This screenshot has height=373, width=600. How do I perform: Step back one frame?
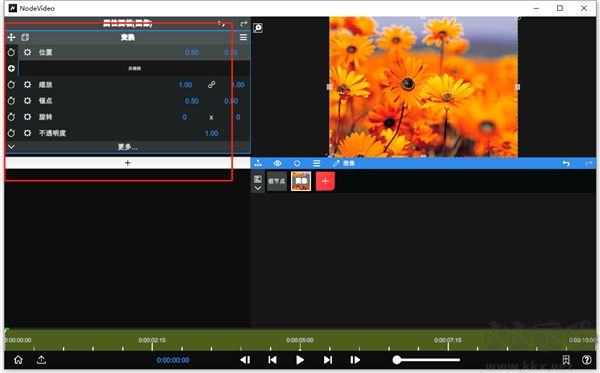tap(245, 360)
